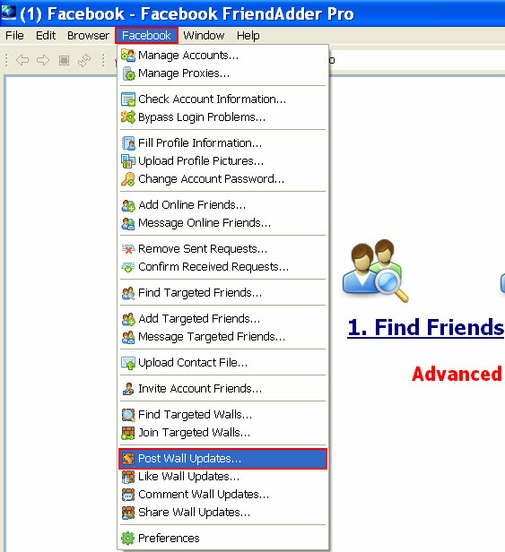Image resolution: width=505 pixels, height=552 pixels.
Task: Open the Window menu
Action: tap(204, 36)
